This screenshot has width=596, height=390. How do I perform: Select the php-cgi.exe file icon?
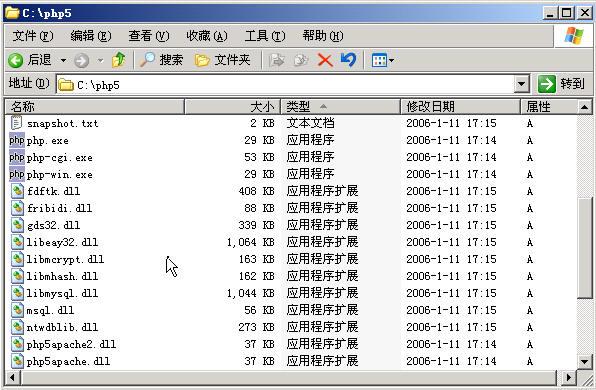tap(17, 157)
